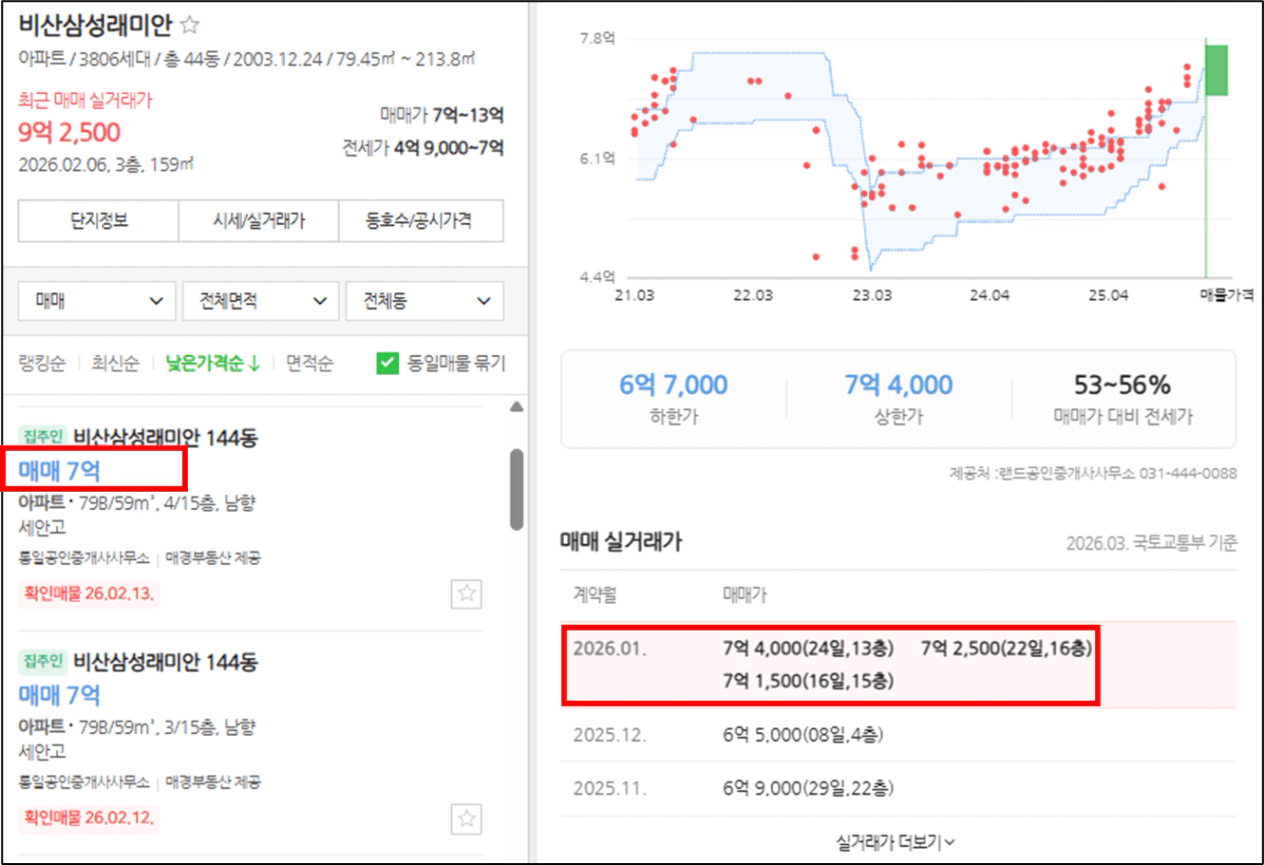Click the listing panel's vertical scrollbar thumb
Image resolution: width=1264 pixels, height=865 pixels.
[516, 488]
